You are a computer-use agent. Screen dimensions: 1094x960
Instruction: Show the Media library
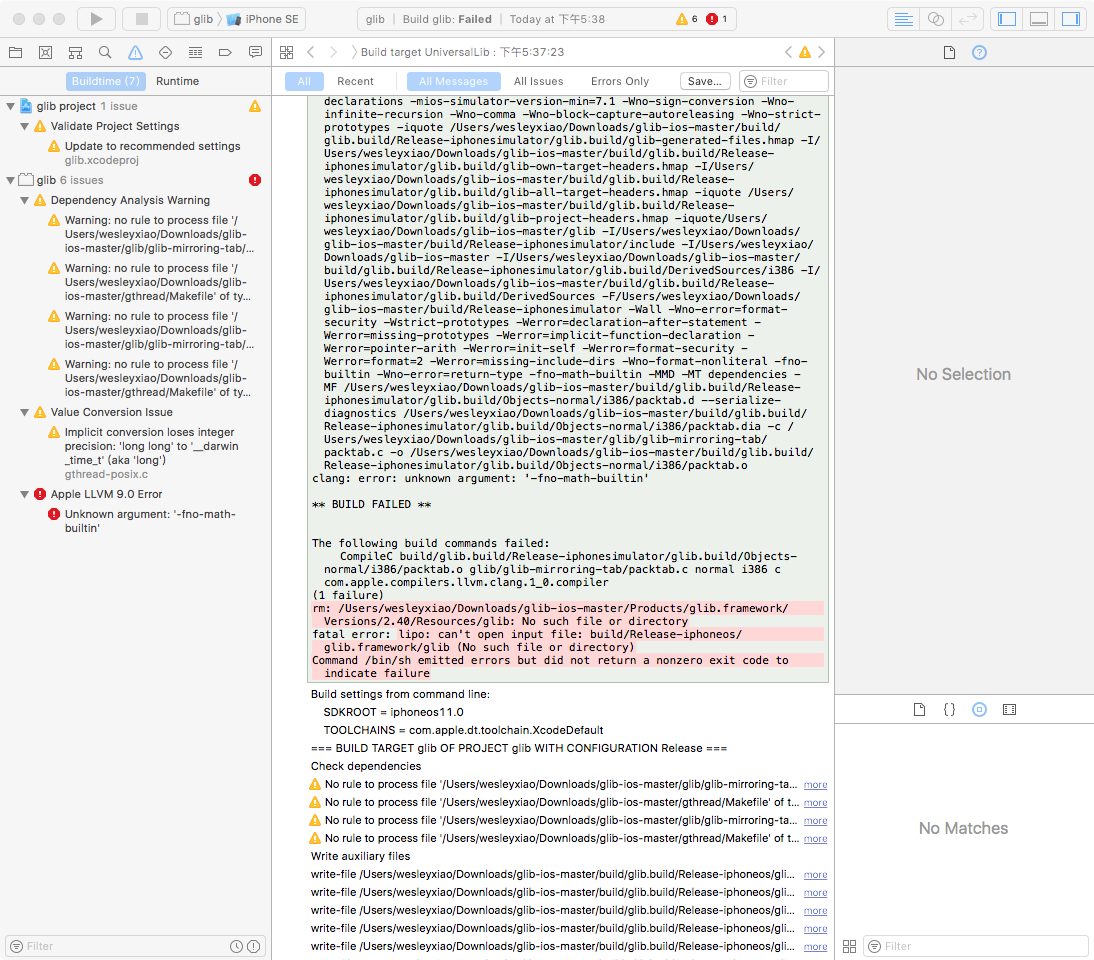(1010, 710)
